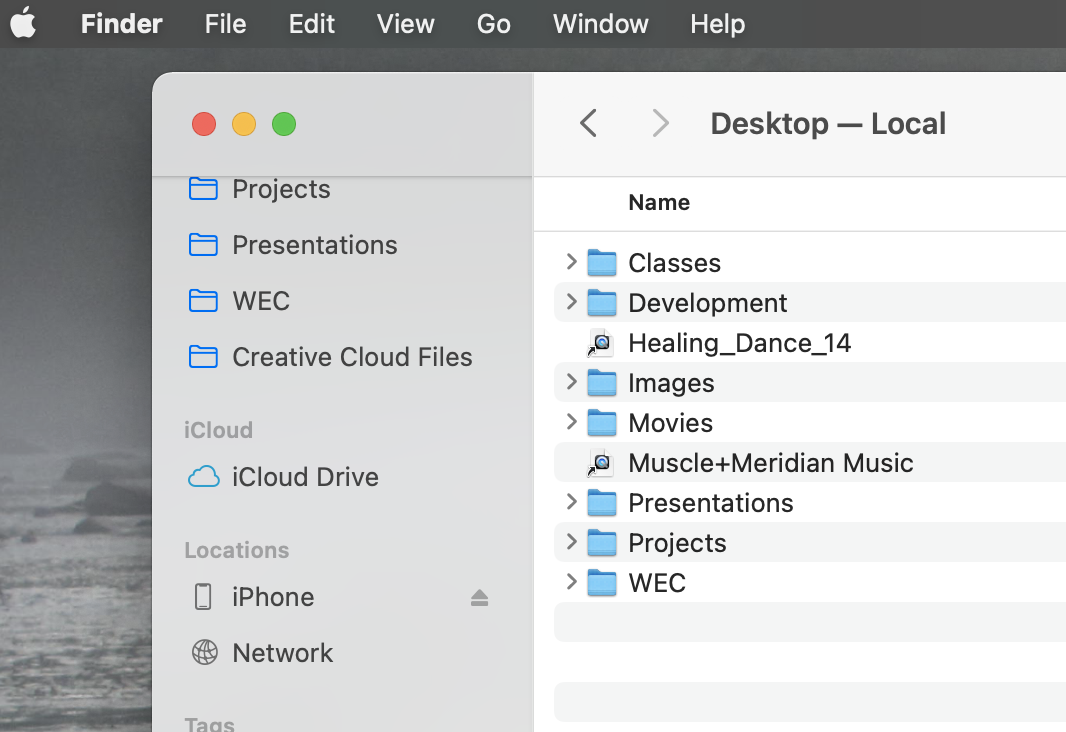Click the Development folder name
1066x732 pixels.
pyautogui.click(x=708, y=303)
